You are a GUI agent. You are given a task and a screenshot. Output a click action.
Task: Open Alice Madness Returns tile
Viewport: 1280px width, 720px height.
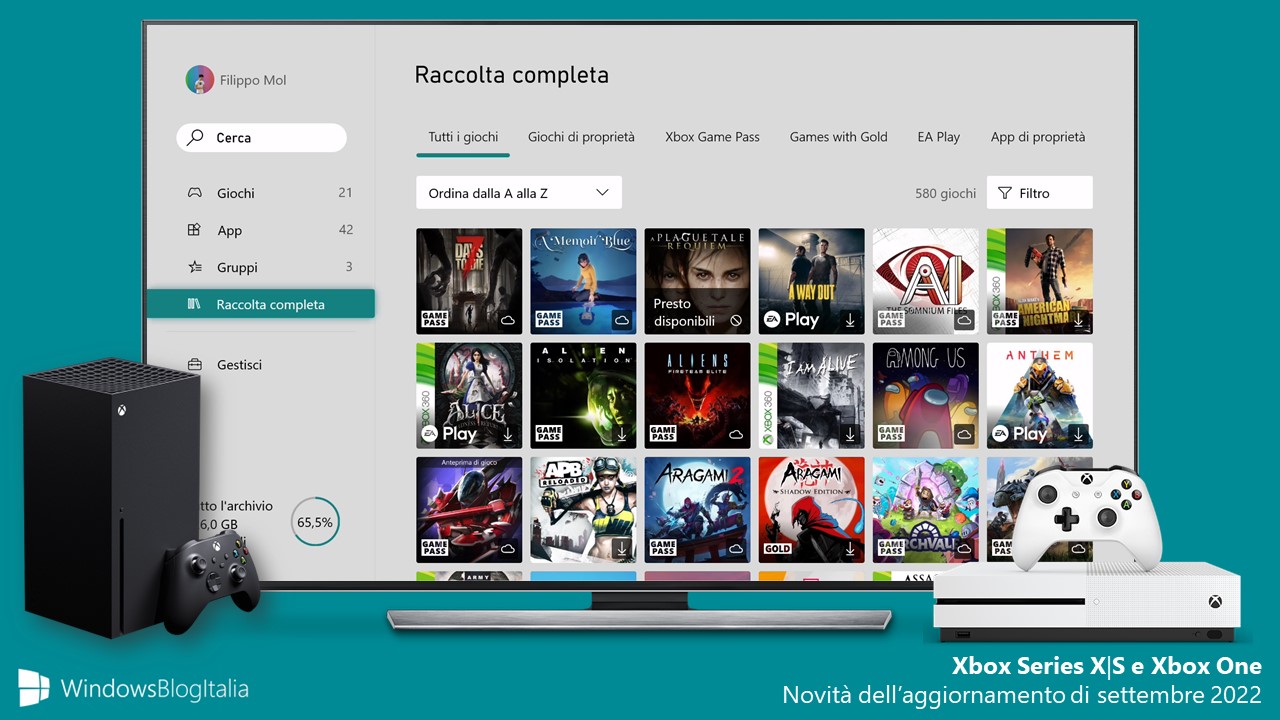(x=469, y=395)
